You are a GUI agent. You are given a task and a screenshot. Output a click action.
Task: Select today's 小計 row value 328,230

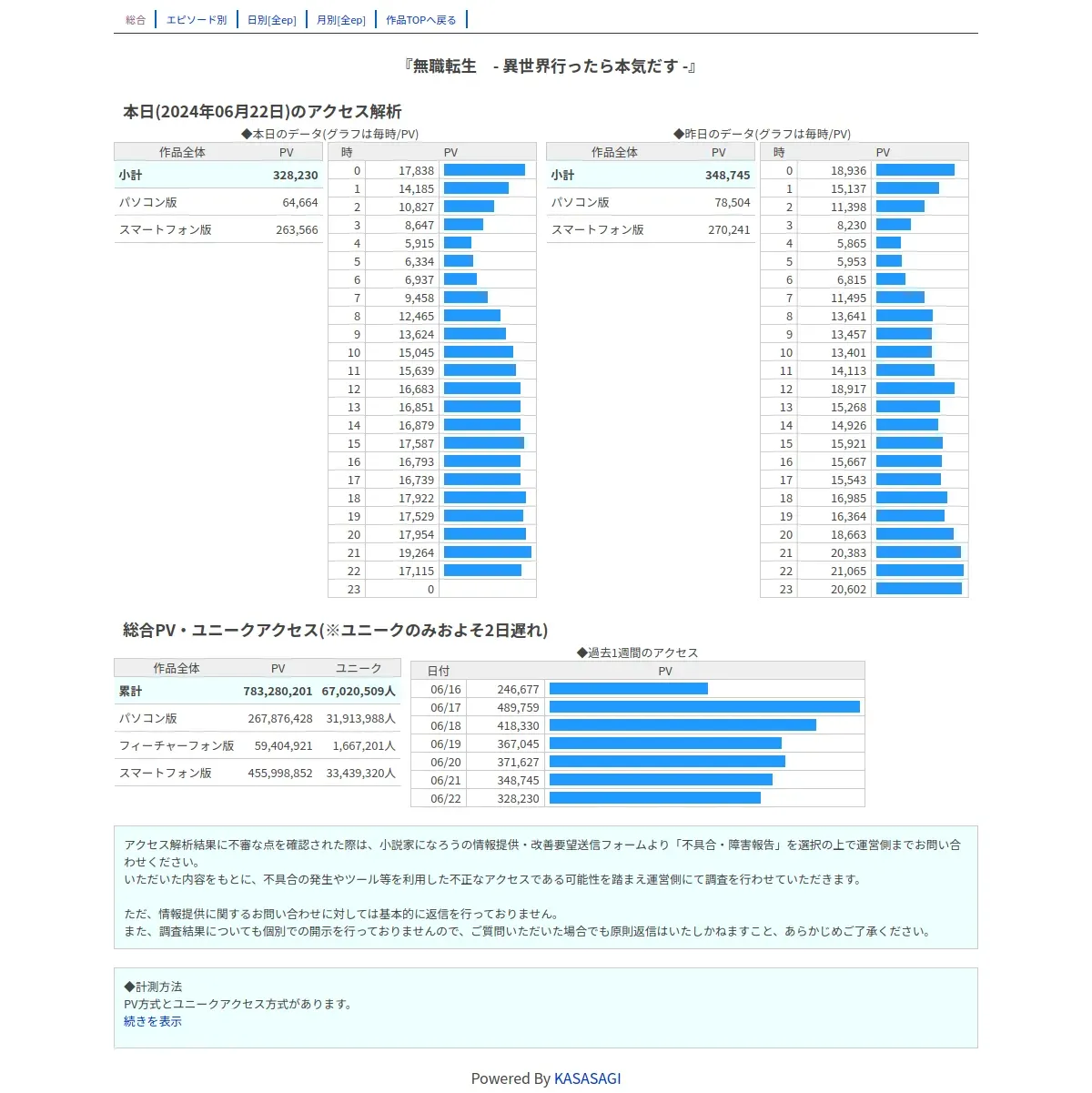(296, 176)
